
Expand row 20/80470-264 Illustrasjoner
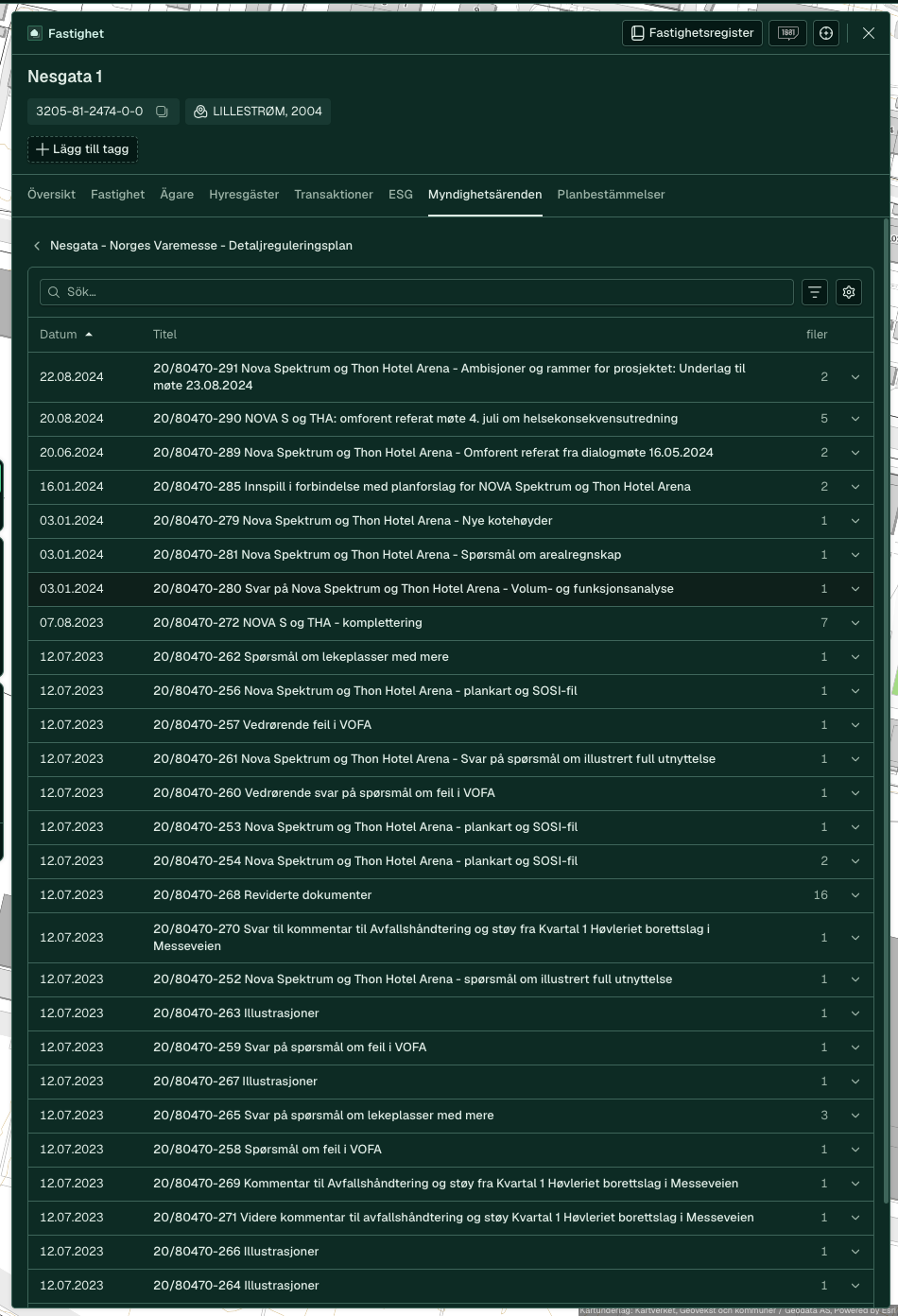[x=855, y=1286]
